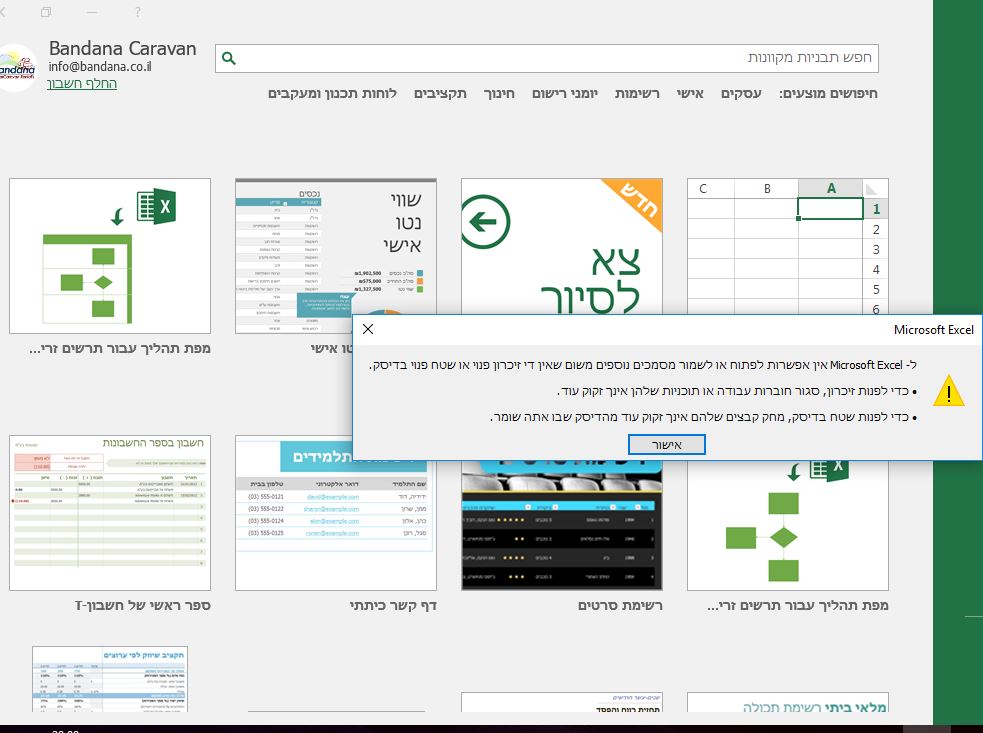Click the search magnifier icon
983x733 pixels.
pyautogui.click(x=229, y=58)
